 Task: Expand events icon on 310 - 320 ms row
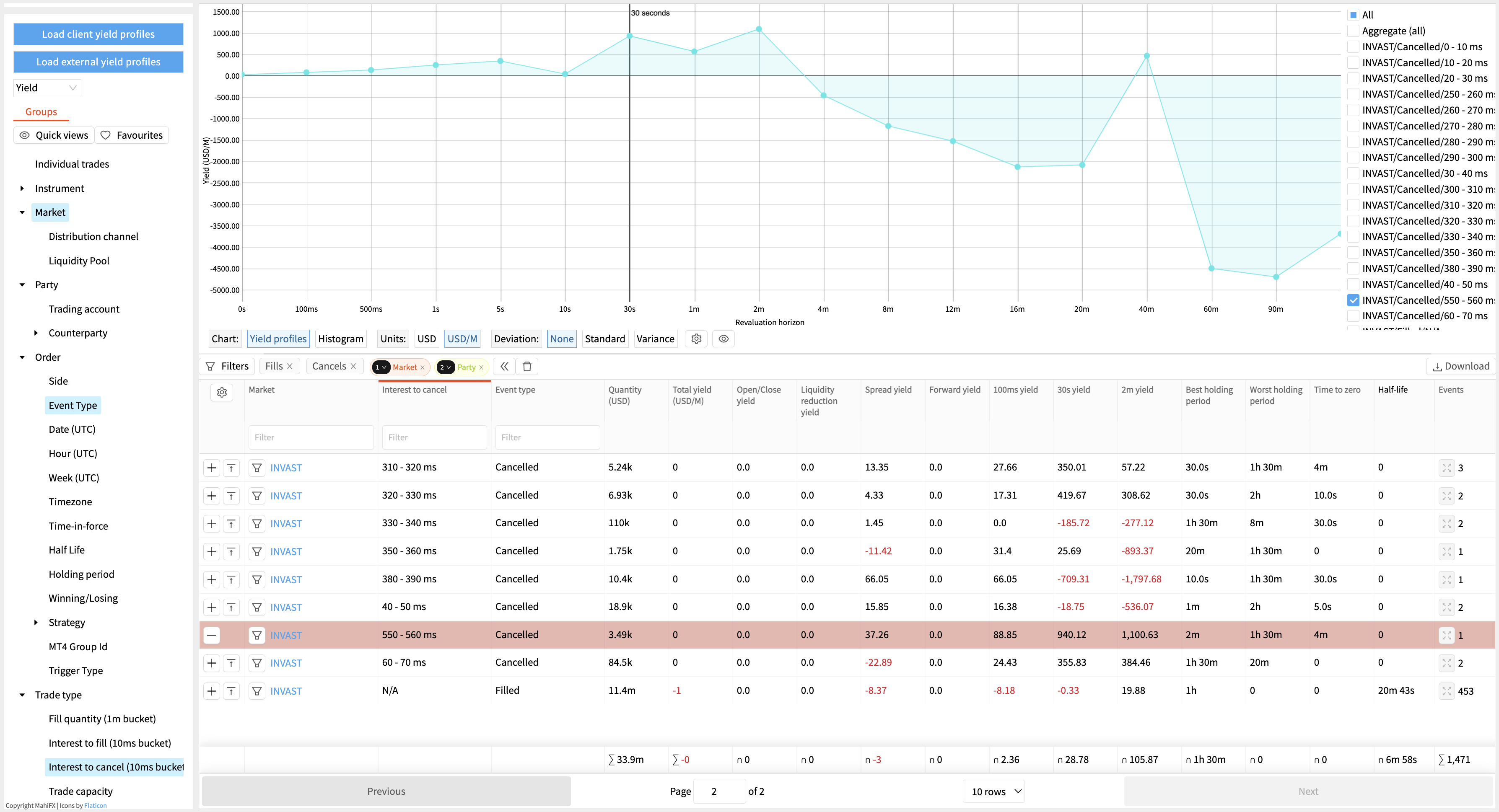(x=1447, y=468)
